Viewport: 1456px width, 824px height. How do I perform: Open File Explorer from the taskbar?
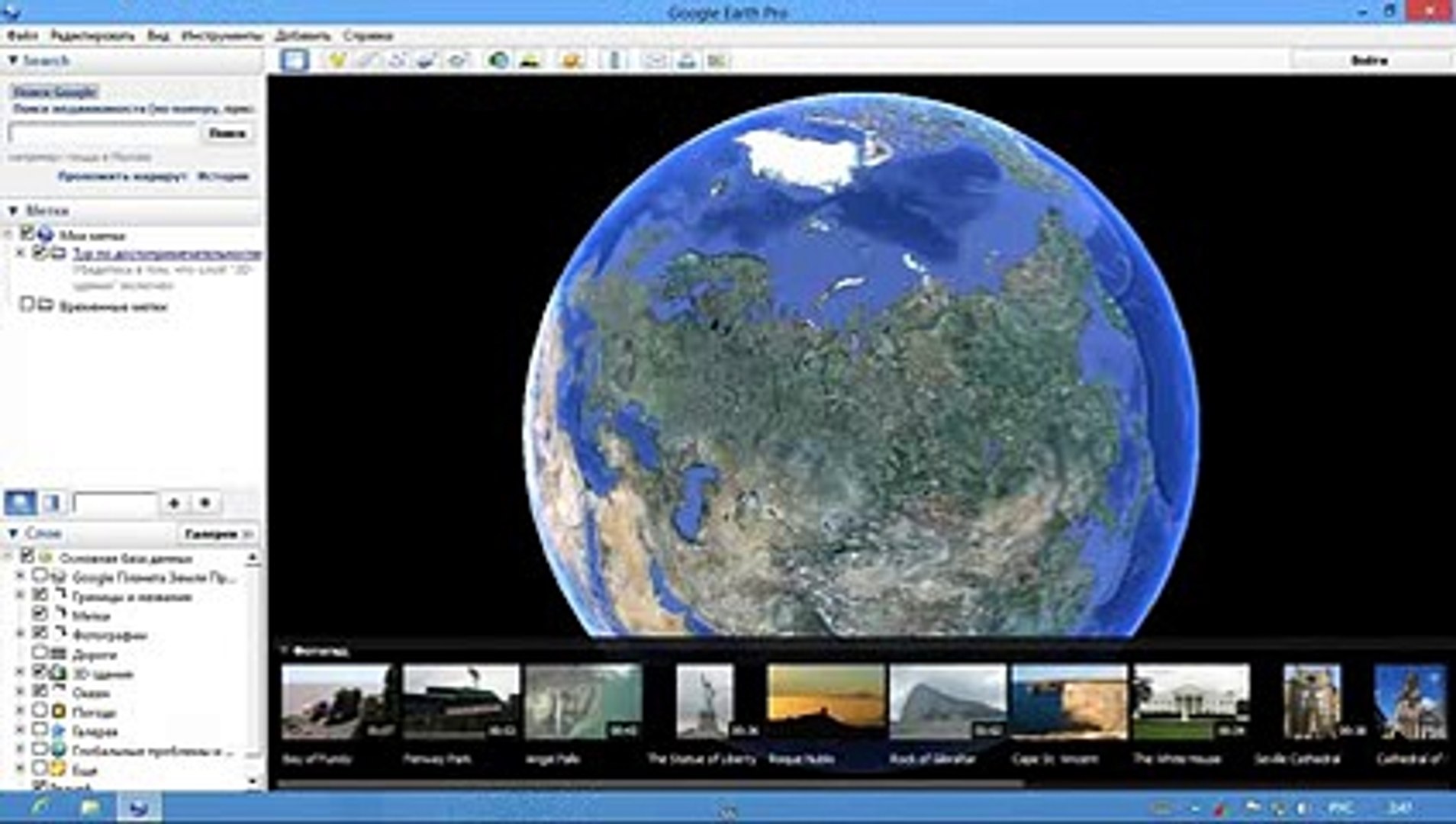[x=90, y=807]
